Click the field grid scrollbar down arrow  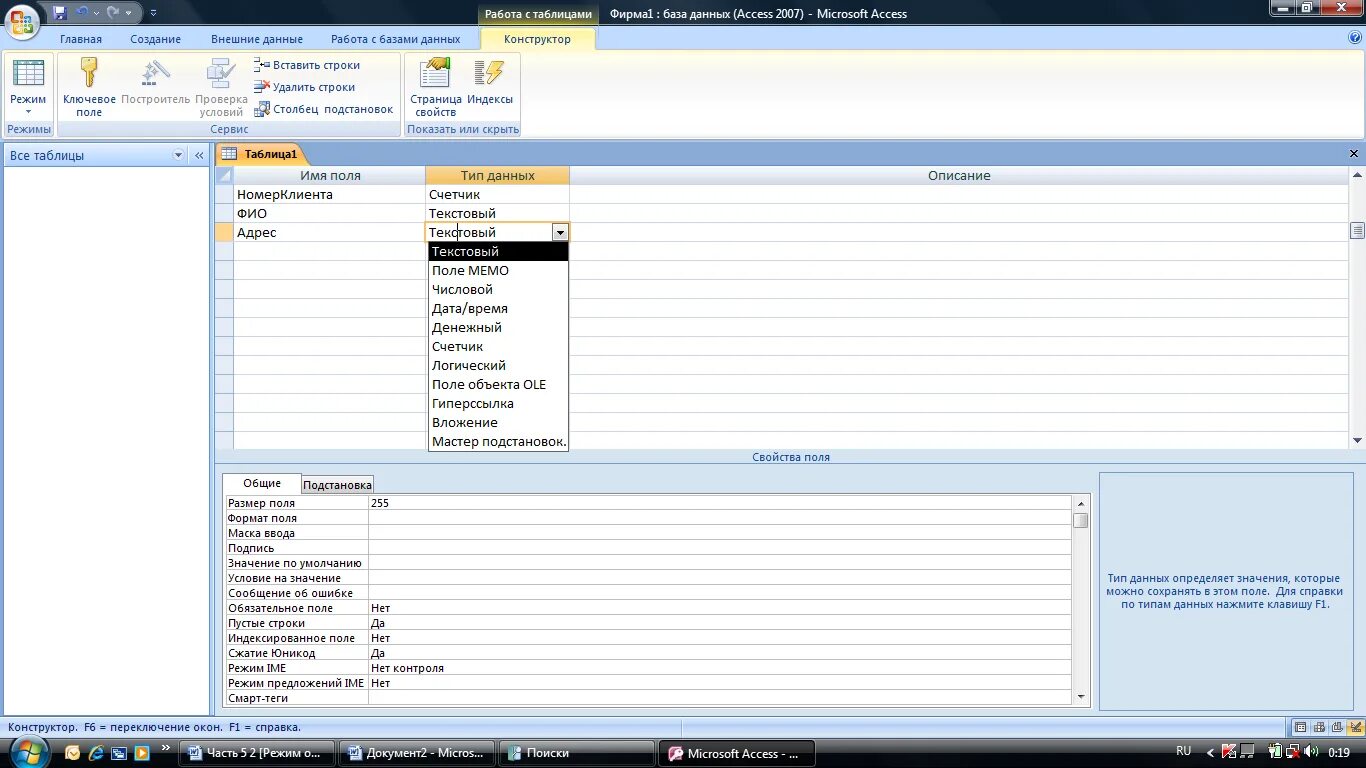[x=1357, y=440]
